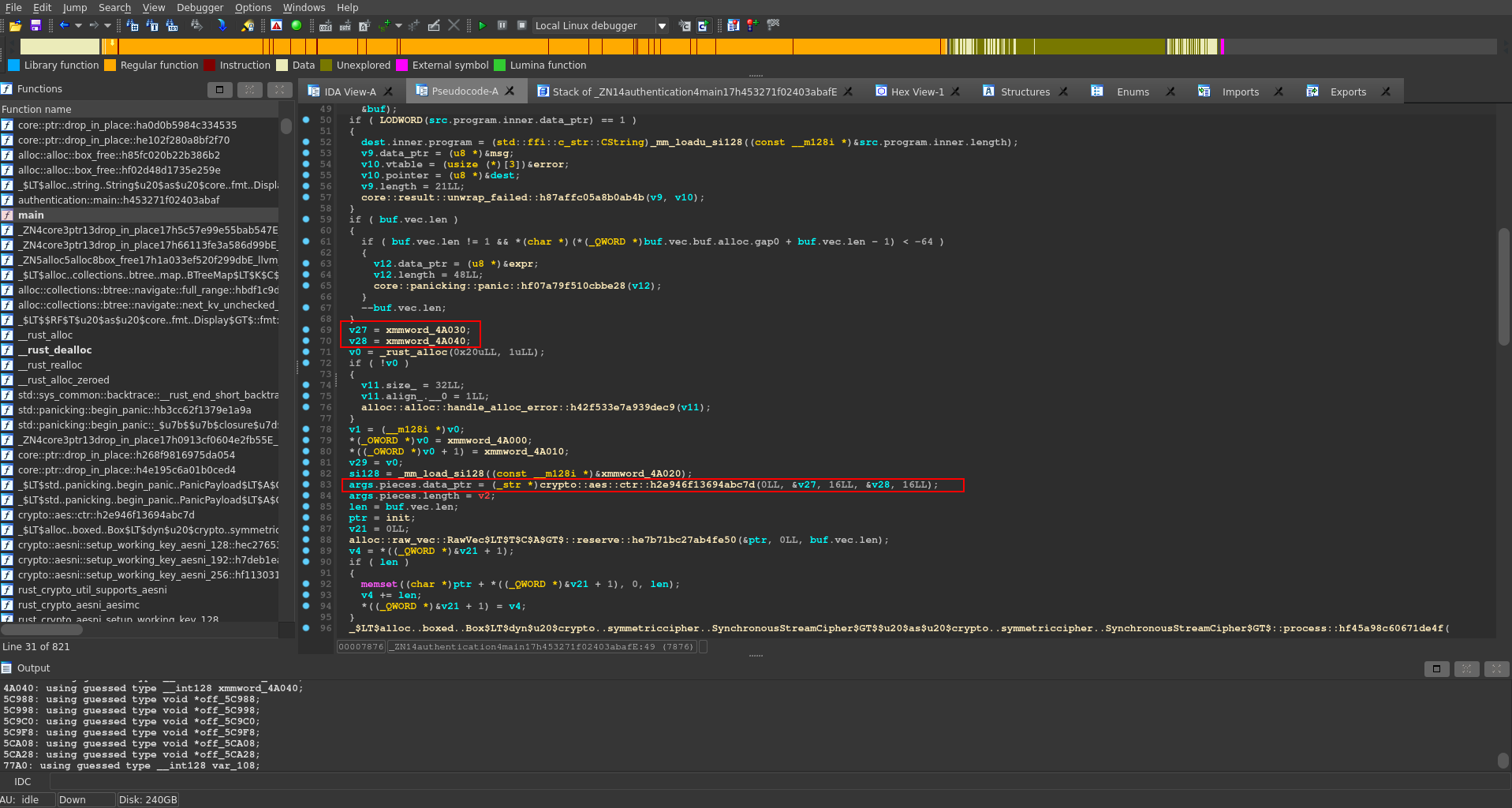
Task: Click the green circle toolbar icon
Action: (x=297, y=26)
